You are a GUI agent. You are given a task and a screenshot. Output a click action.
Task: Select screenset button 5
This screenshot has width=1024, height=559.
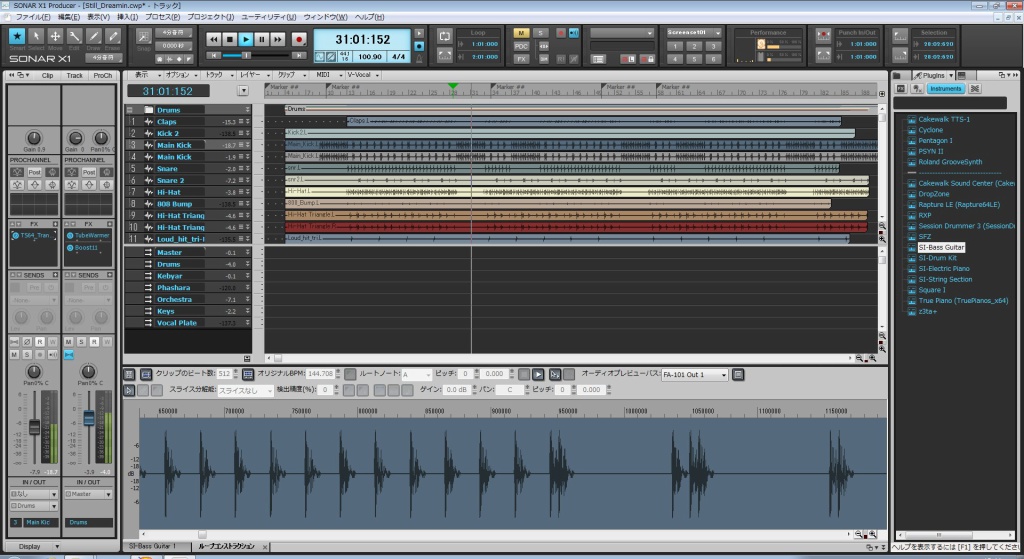(x=694, y=59)
